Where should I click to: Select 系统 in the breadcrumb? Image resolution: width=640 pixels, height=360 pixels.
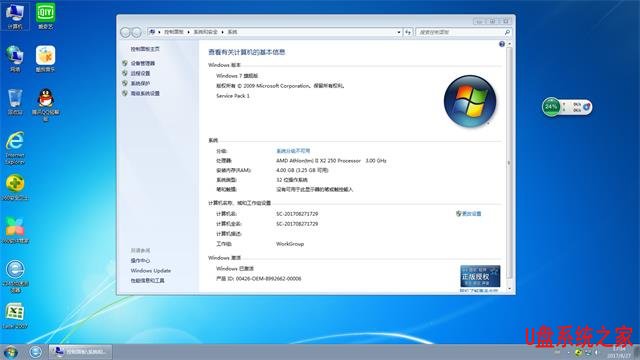pos(232,32)
